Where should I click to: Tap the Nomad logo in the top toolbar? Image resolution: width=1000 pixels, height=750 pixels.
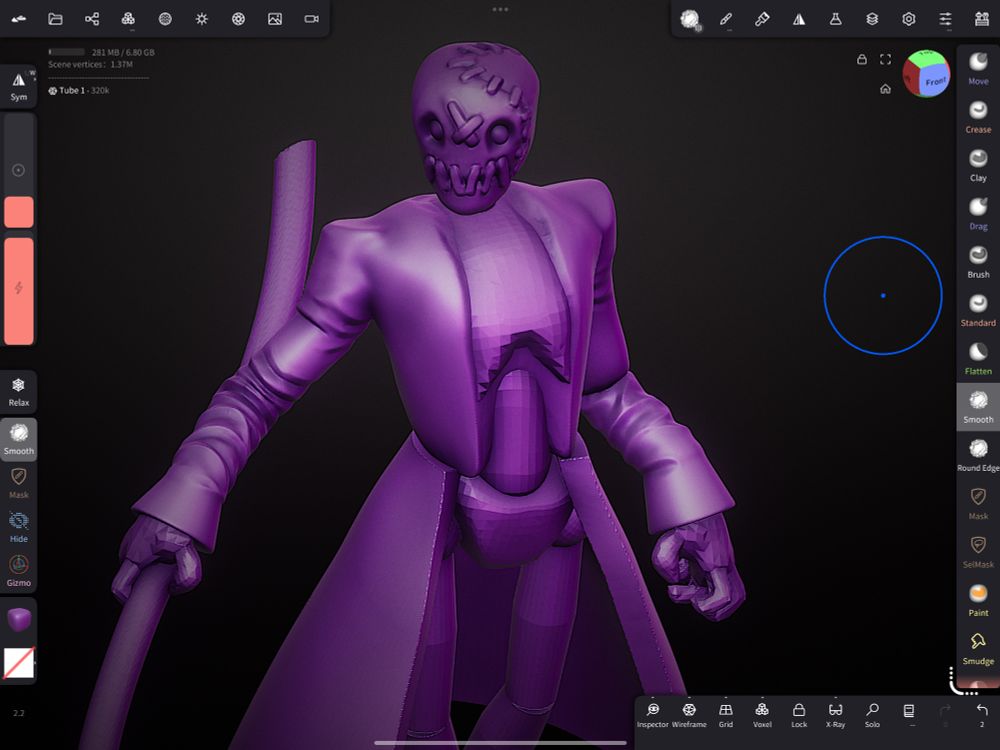(19, 19)
